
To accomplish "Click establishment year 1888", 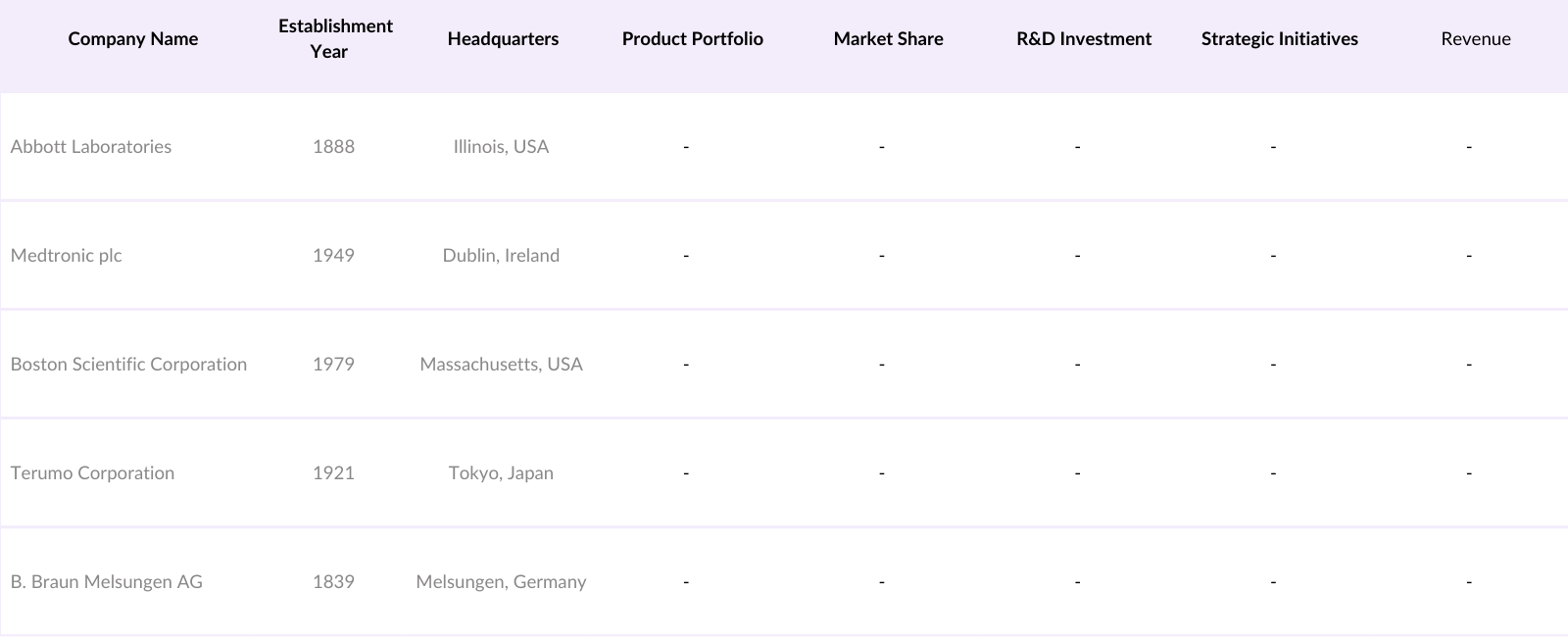I will tap(333, 147).
